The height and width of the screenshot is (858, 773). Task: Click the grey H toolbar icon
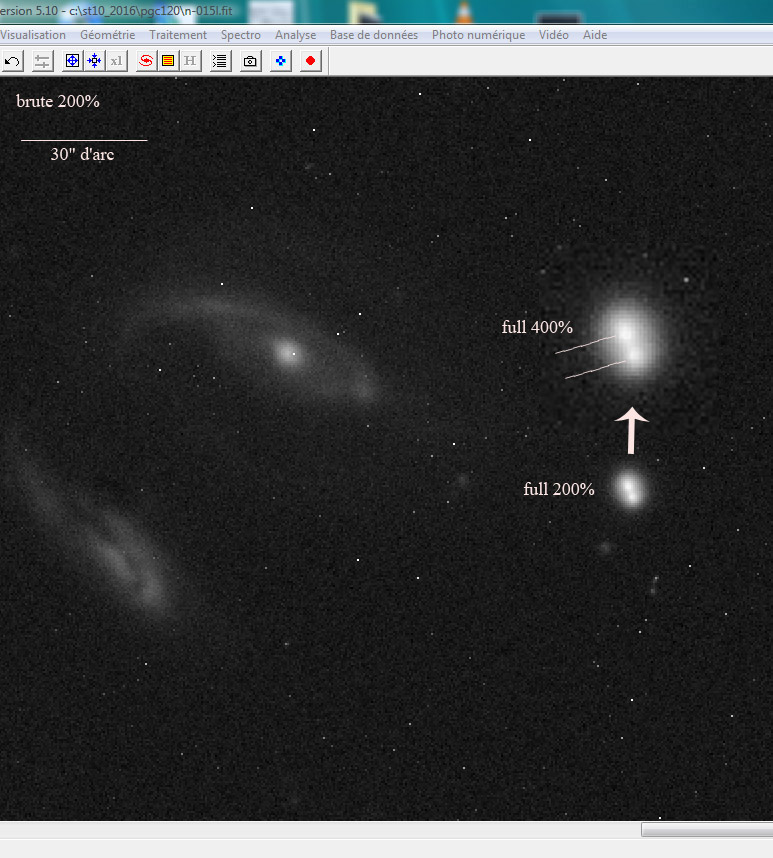[x=190, y=61]
